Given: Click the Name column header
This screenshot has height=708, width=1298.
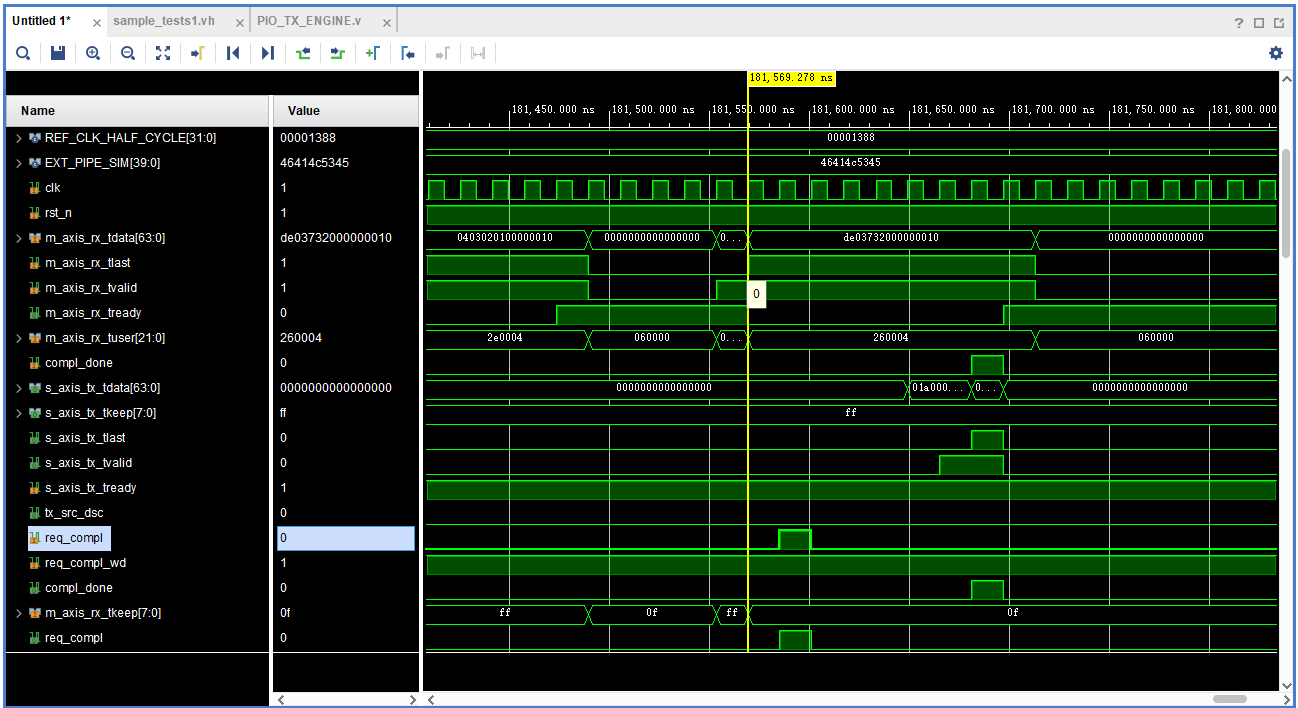Looking at the screenshot, I should [x=138, y=111].
